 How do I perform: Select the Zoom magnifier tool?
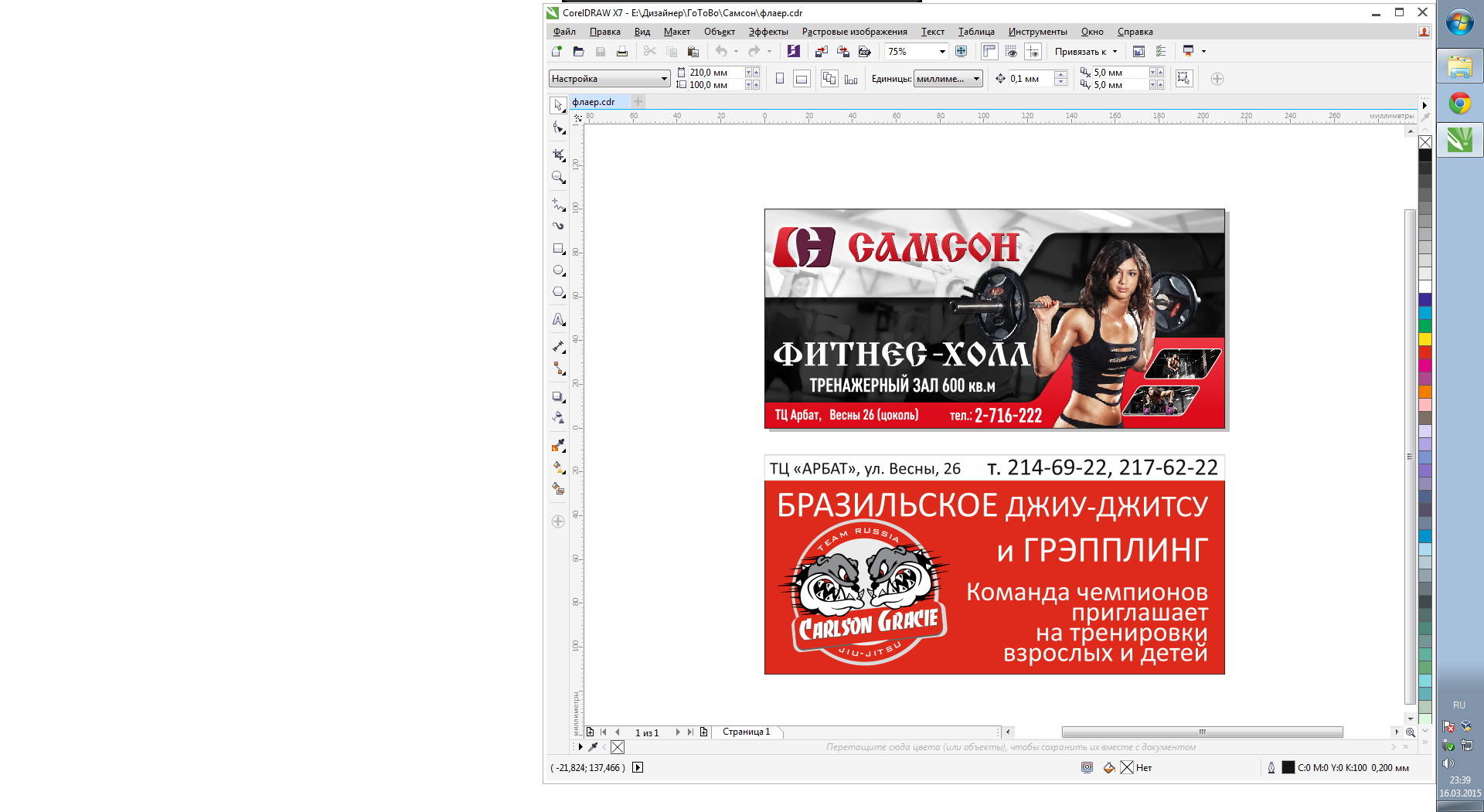(558, 178)
